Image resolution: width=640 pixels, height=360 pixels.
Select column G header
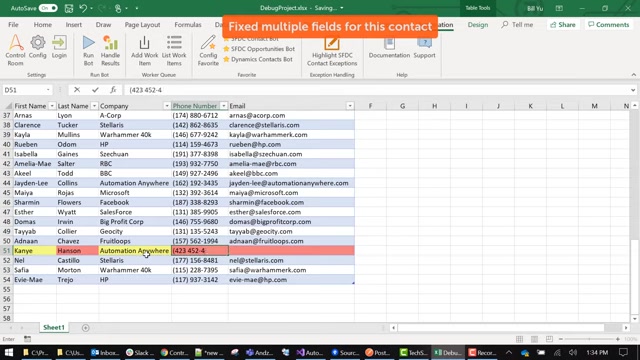point(402,106)
